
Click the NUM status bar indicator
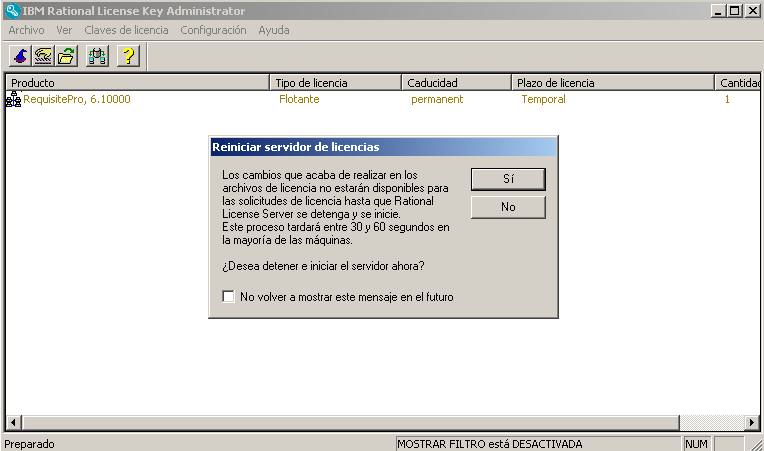coord(696,444)
